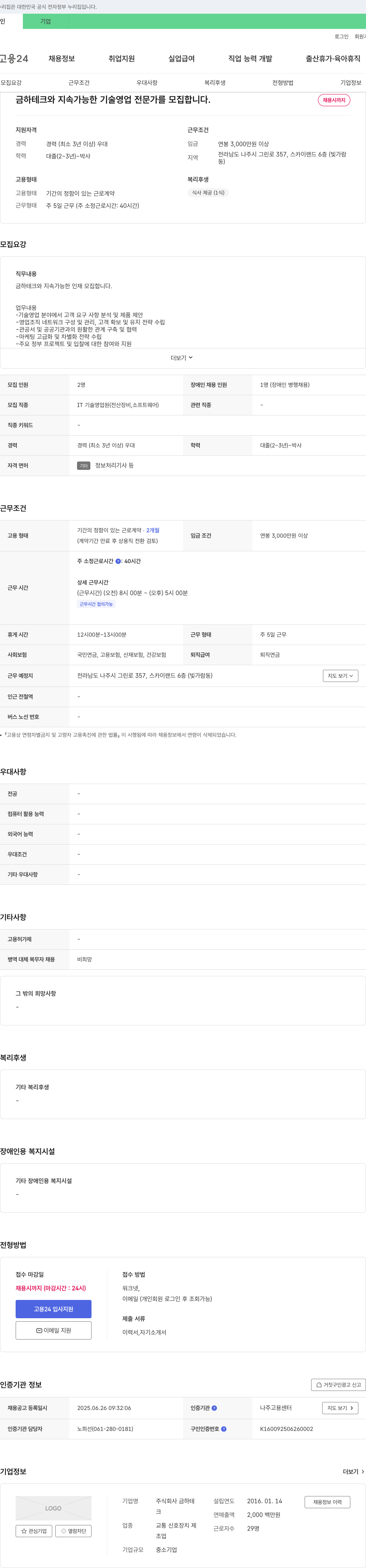Click the 구인인증번호 info icon
Viewport: 366px width, 1568px height.
point(223,1429)
